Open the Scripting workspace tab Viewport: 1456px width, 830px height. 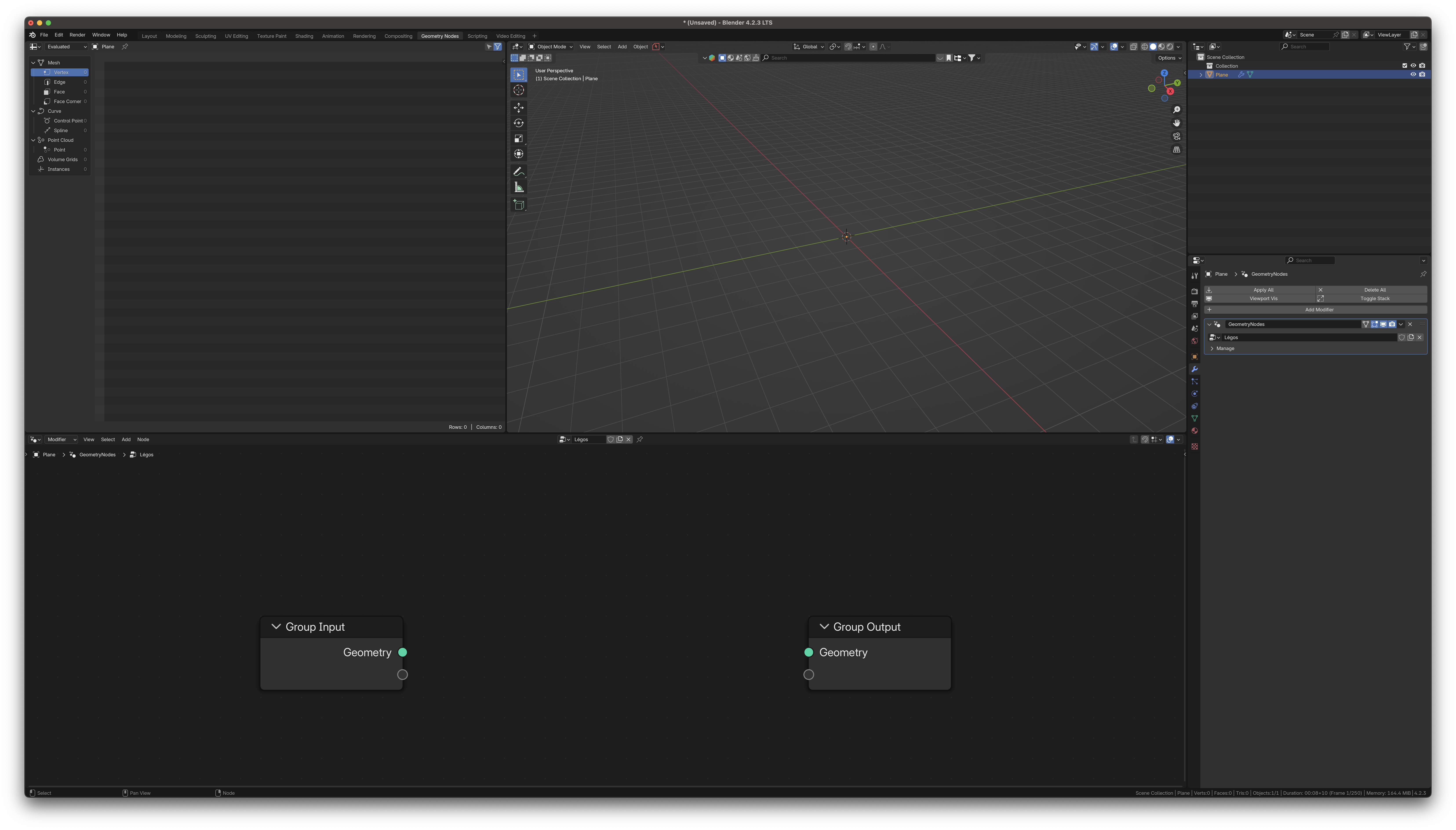477,36
